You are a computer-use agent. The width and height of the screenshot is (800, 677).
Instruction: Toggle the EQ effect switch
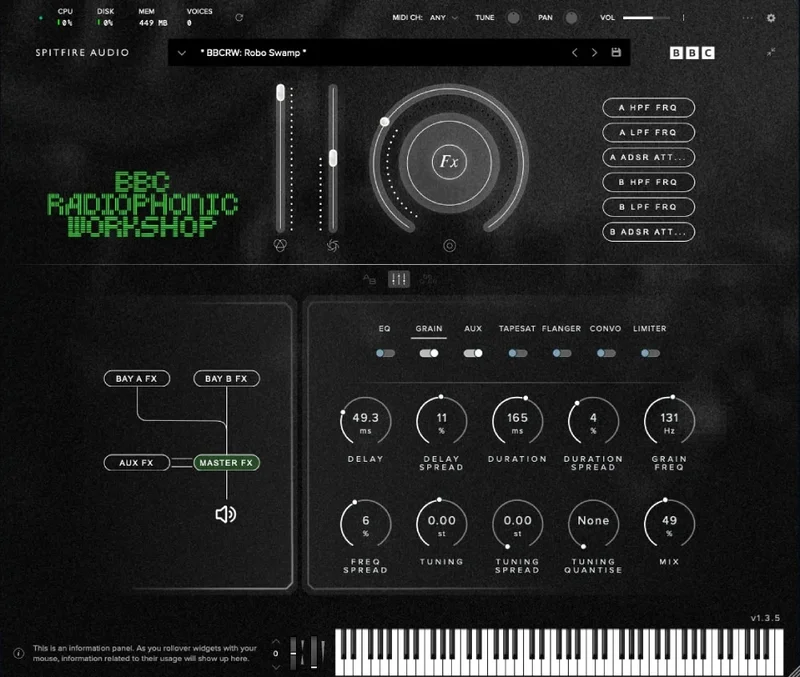click(385, 353)
